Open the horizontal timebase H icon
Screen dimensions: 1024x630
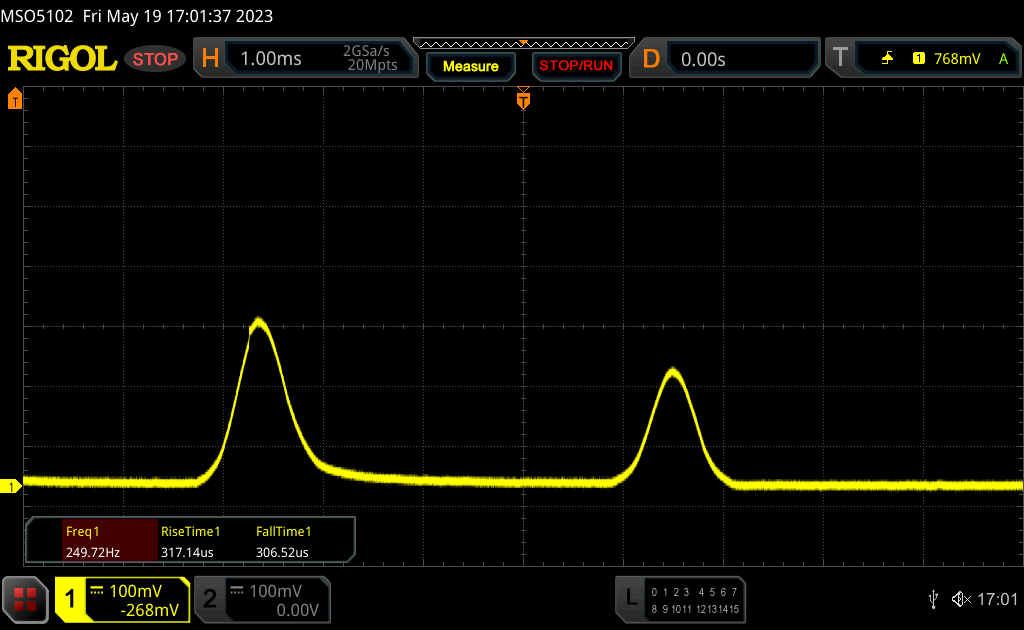tap(210, 59)
